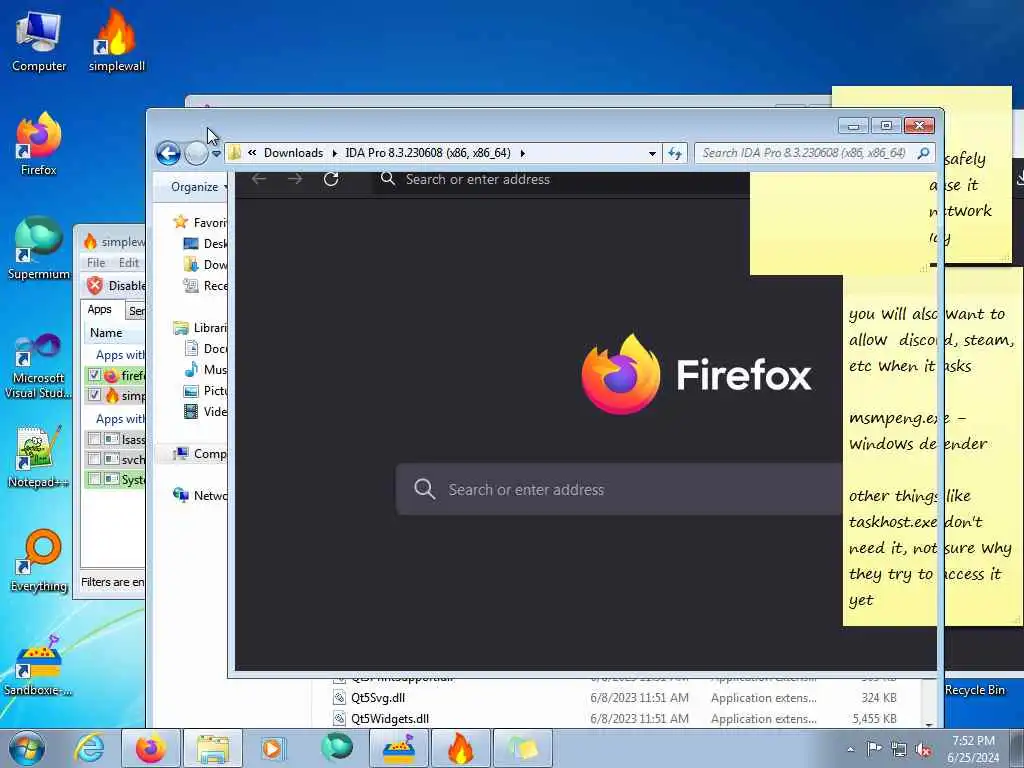This screenshot has height=768, width=1024.
Task: Click Firefox forward arrow button
Action: [x=295, y=179]
